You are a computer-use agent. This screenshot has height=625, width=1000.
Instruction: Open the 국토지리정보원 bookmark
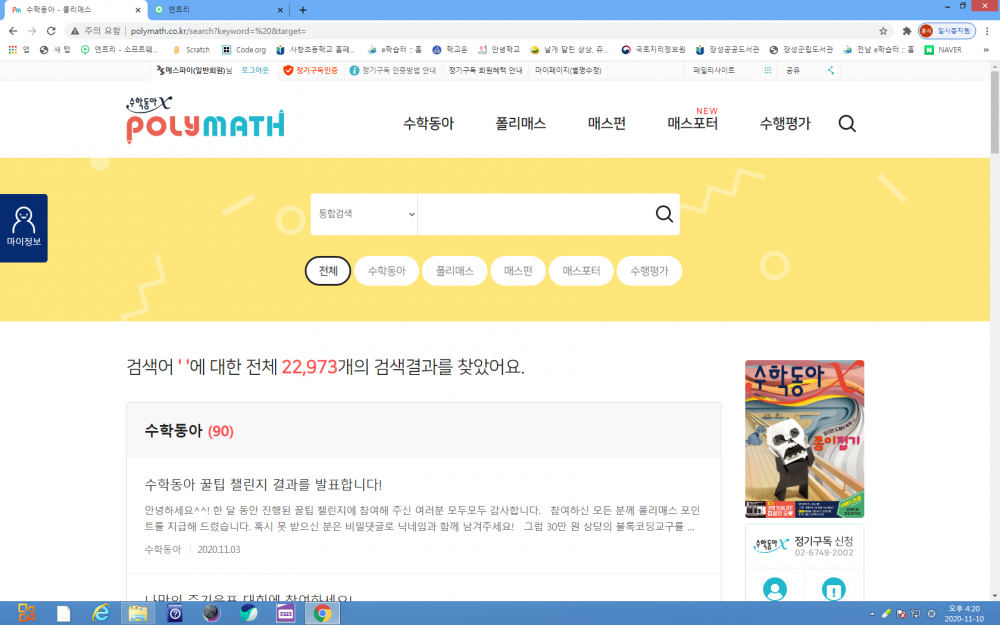653,49
